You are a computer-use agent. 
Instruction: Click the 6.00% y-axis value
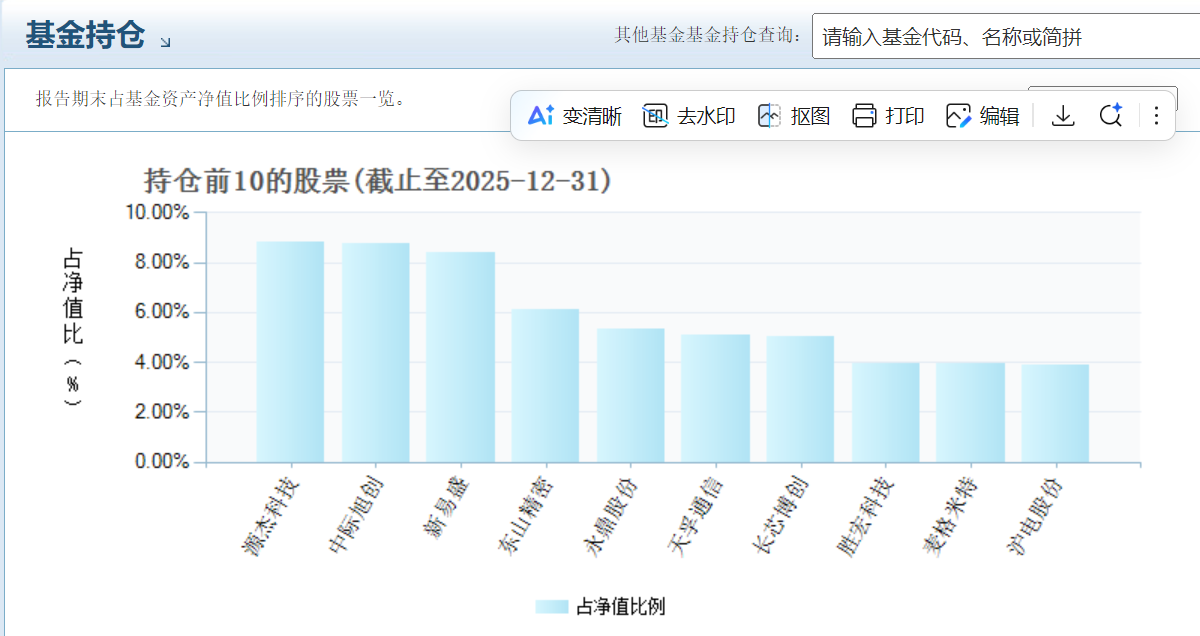(x=162, y=312)
